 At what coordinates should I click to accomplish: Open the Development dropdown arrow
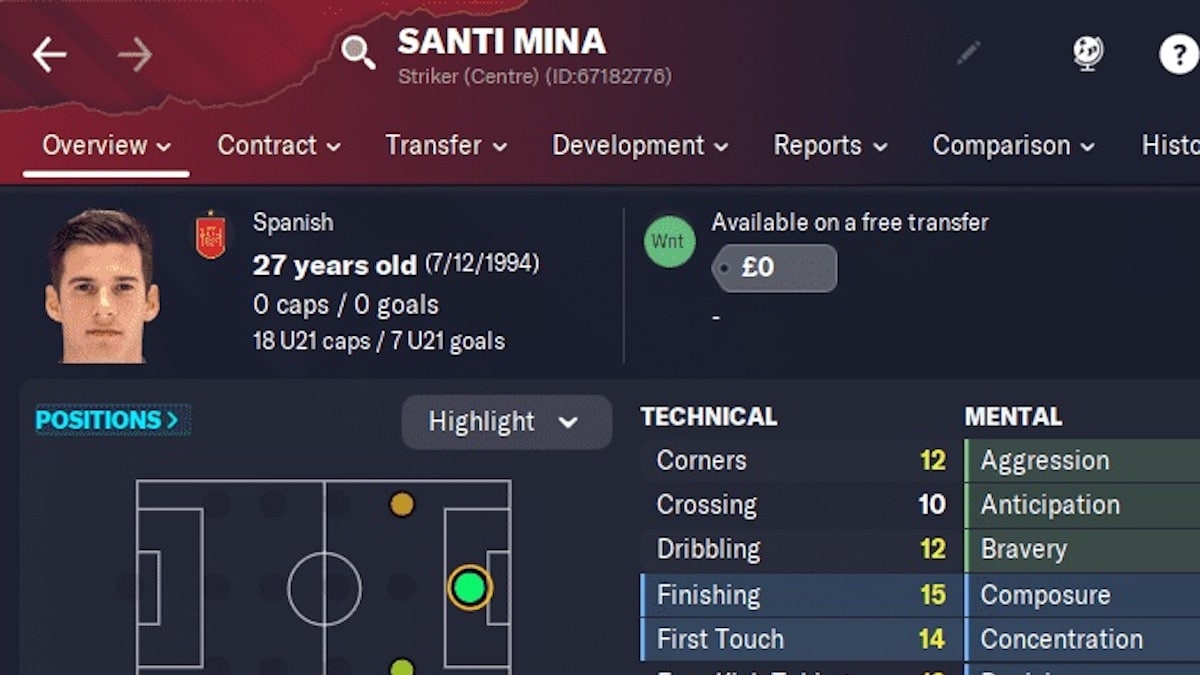(x=721, y=147)
